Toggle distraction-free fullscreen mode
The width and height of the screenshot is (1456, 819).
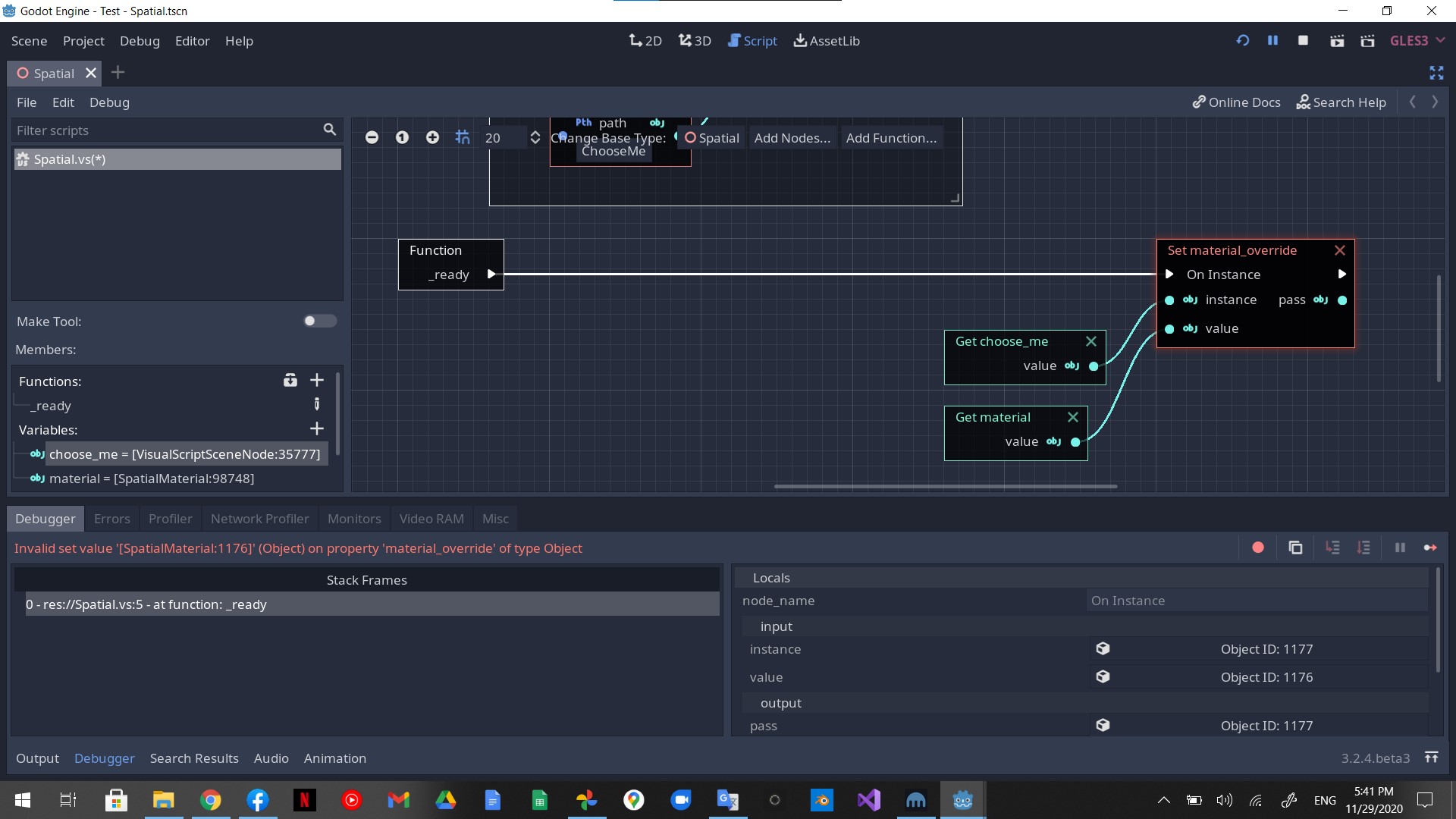tap(1436, 73)
